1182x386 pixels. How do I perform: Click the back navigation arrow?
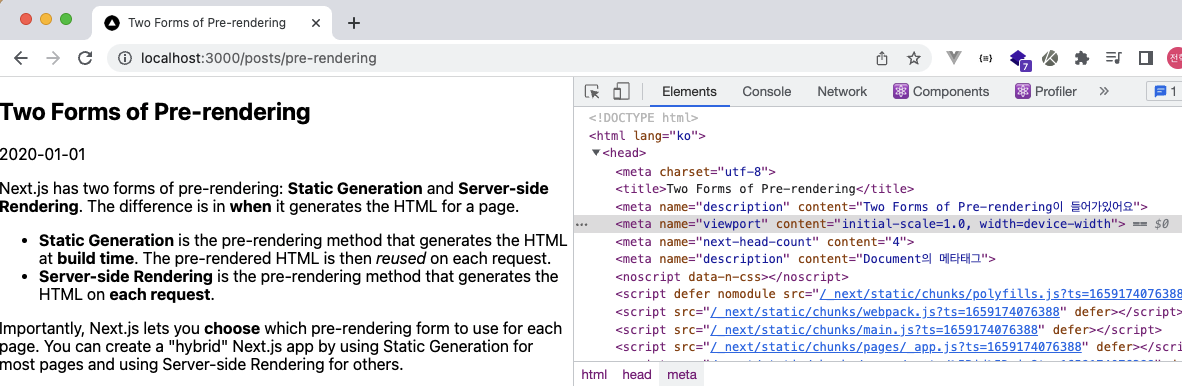point(20,58)
